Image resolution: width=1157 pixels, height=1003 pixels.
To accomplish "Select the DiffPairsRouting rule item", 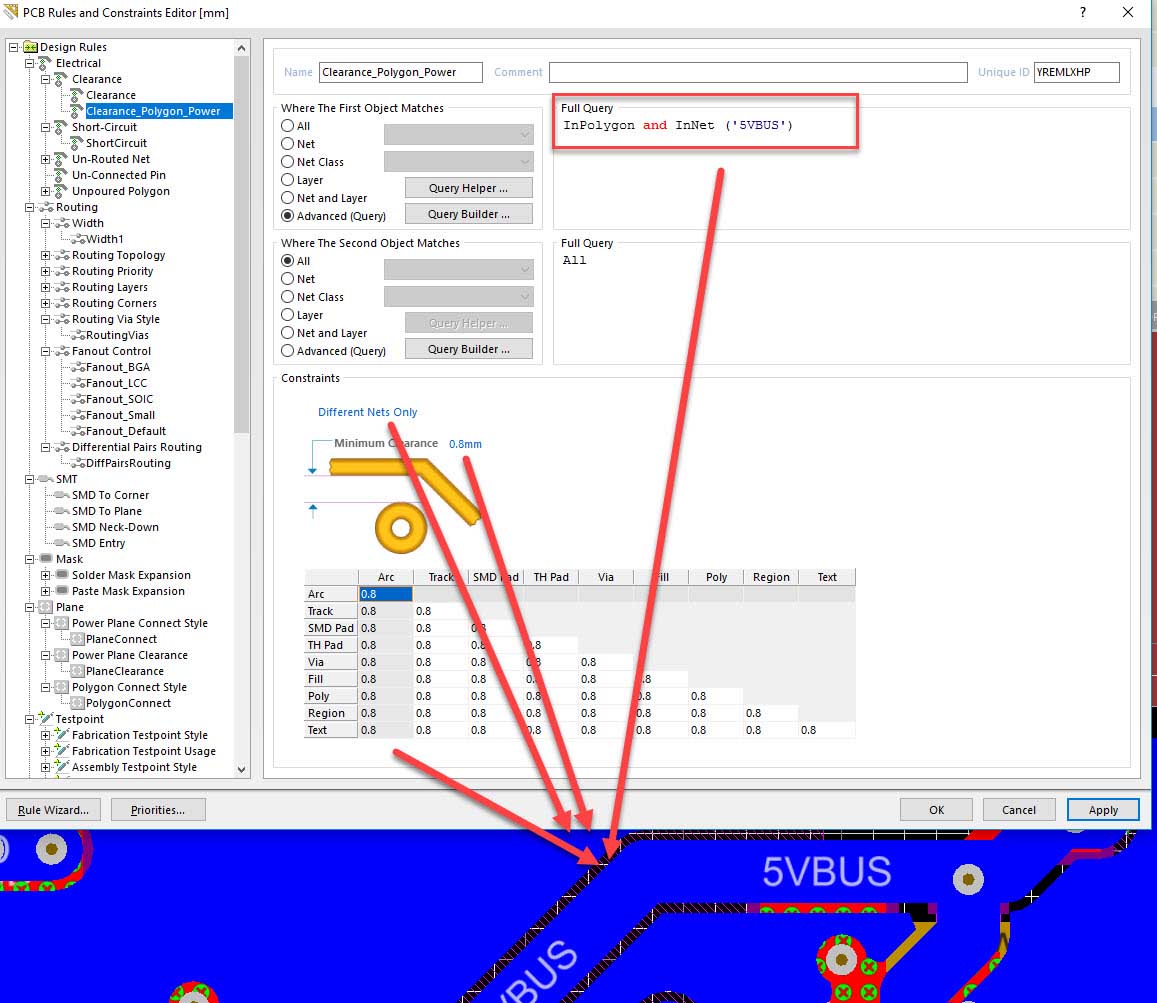I will pyautogui.click(x=127, y=463).
